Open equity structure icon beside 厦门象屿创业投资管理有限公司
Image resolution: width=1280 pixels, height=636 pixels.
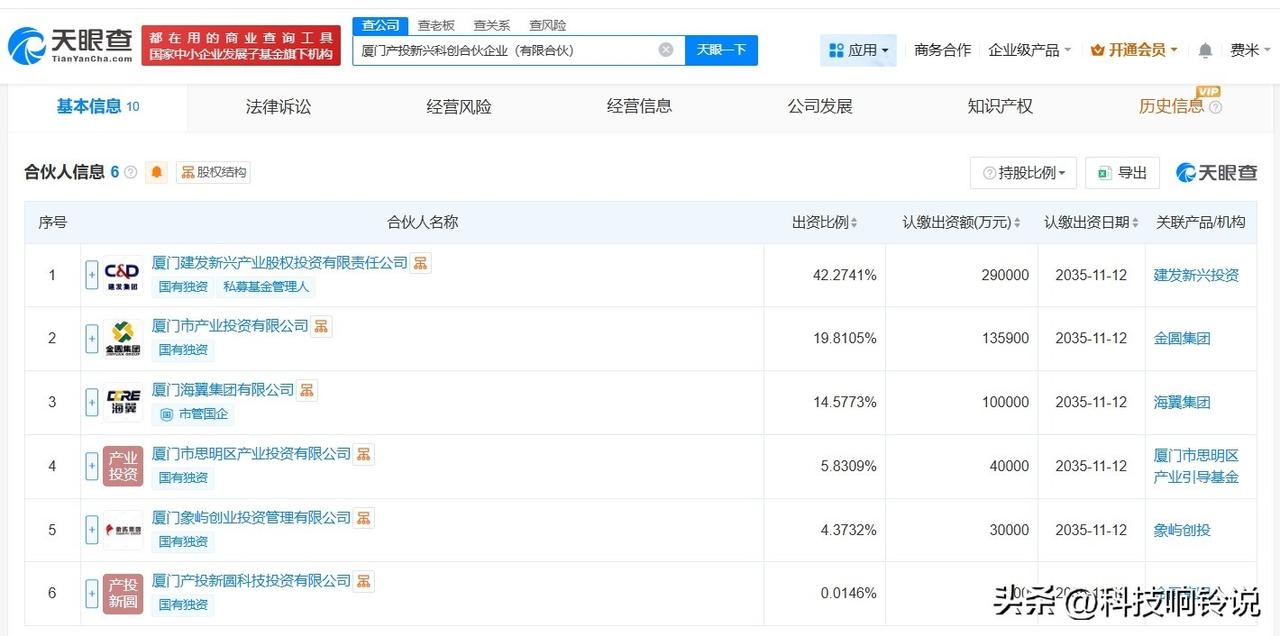point(364,517)
